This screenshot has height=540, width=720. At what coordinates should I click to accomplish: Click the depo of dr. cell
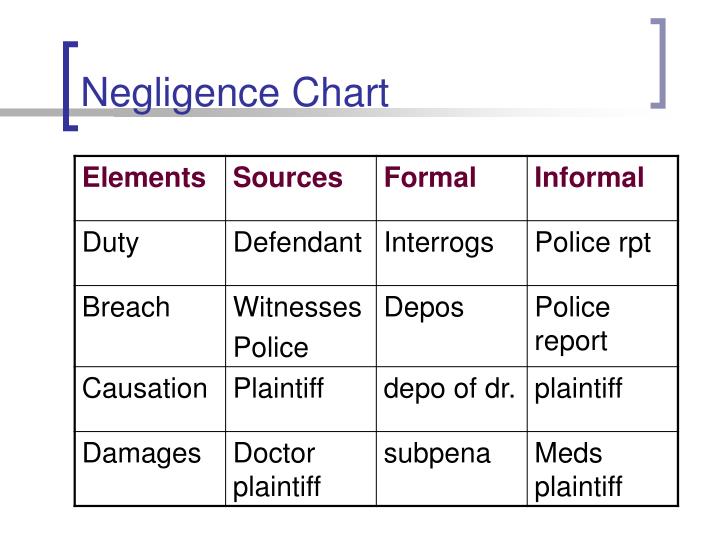click(449, 388)
